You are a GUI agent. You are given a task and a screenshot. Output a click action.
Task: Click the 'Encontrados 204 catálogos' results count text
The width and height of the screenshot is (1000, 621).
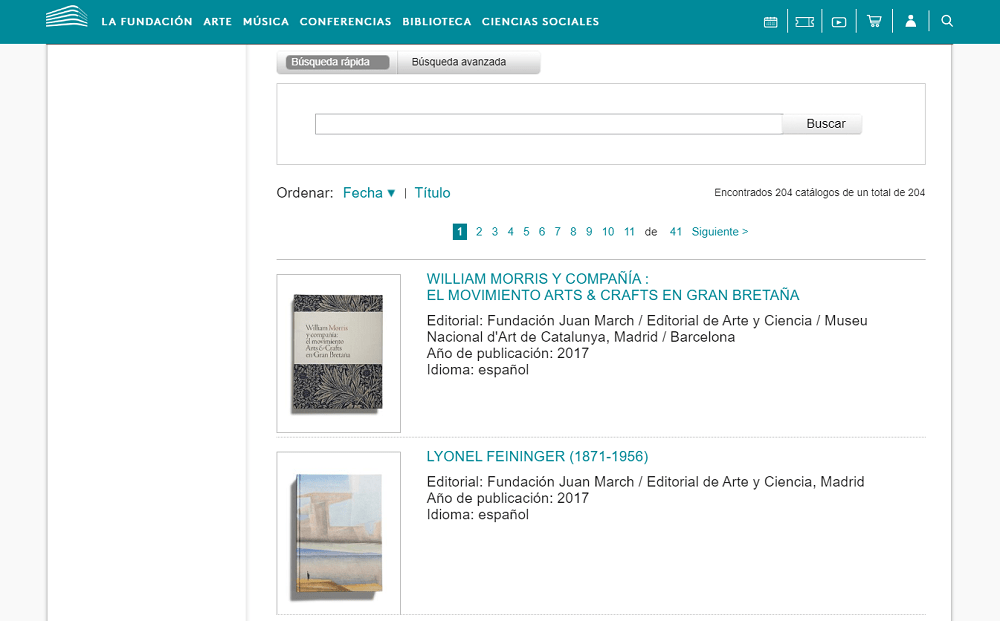click(820, 193)
